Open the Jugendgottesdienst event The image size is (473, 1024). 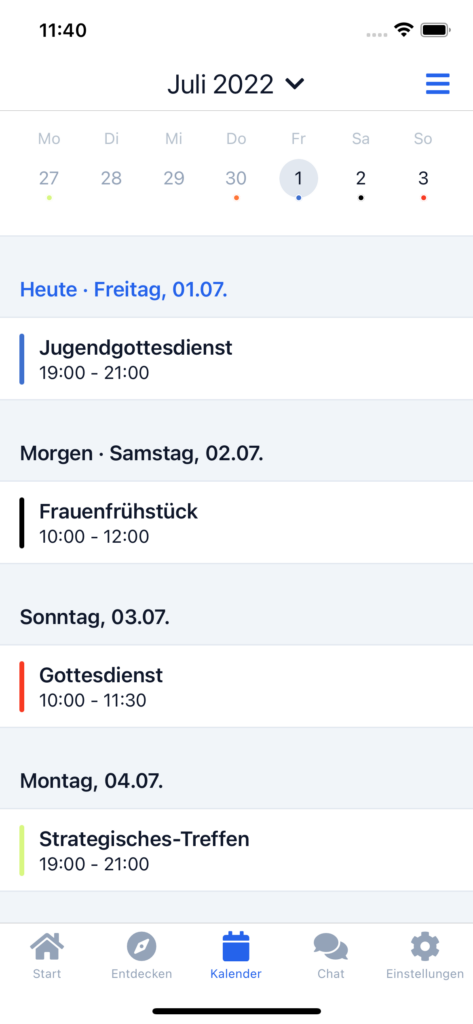(236, 359)
